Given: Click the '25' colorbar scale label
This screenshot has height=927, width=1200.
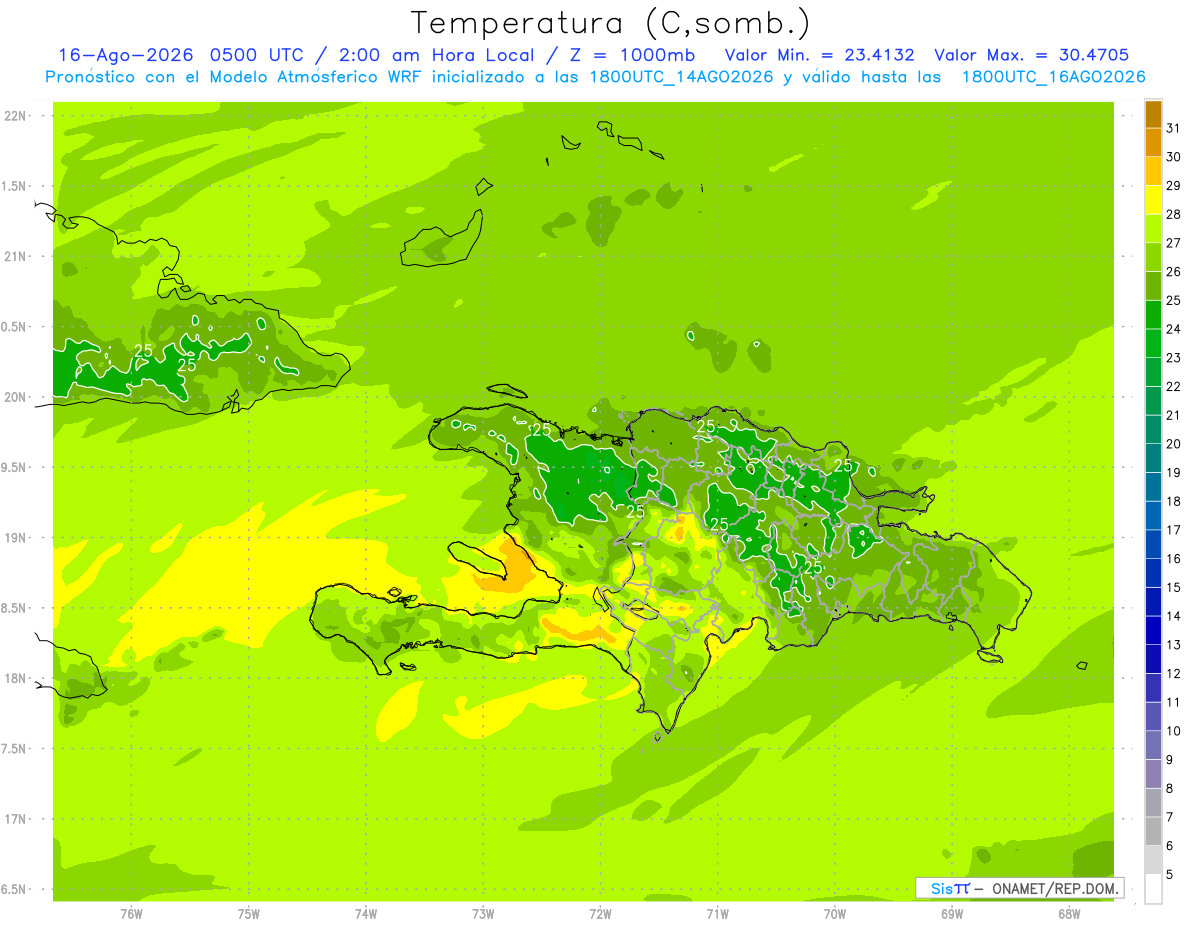Looking at the screenshot, I should (1174, 300).
